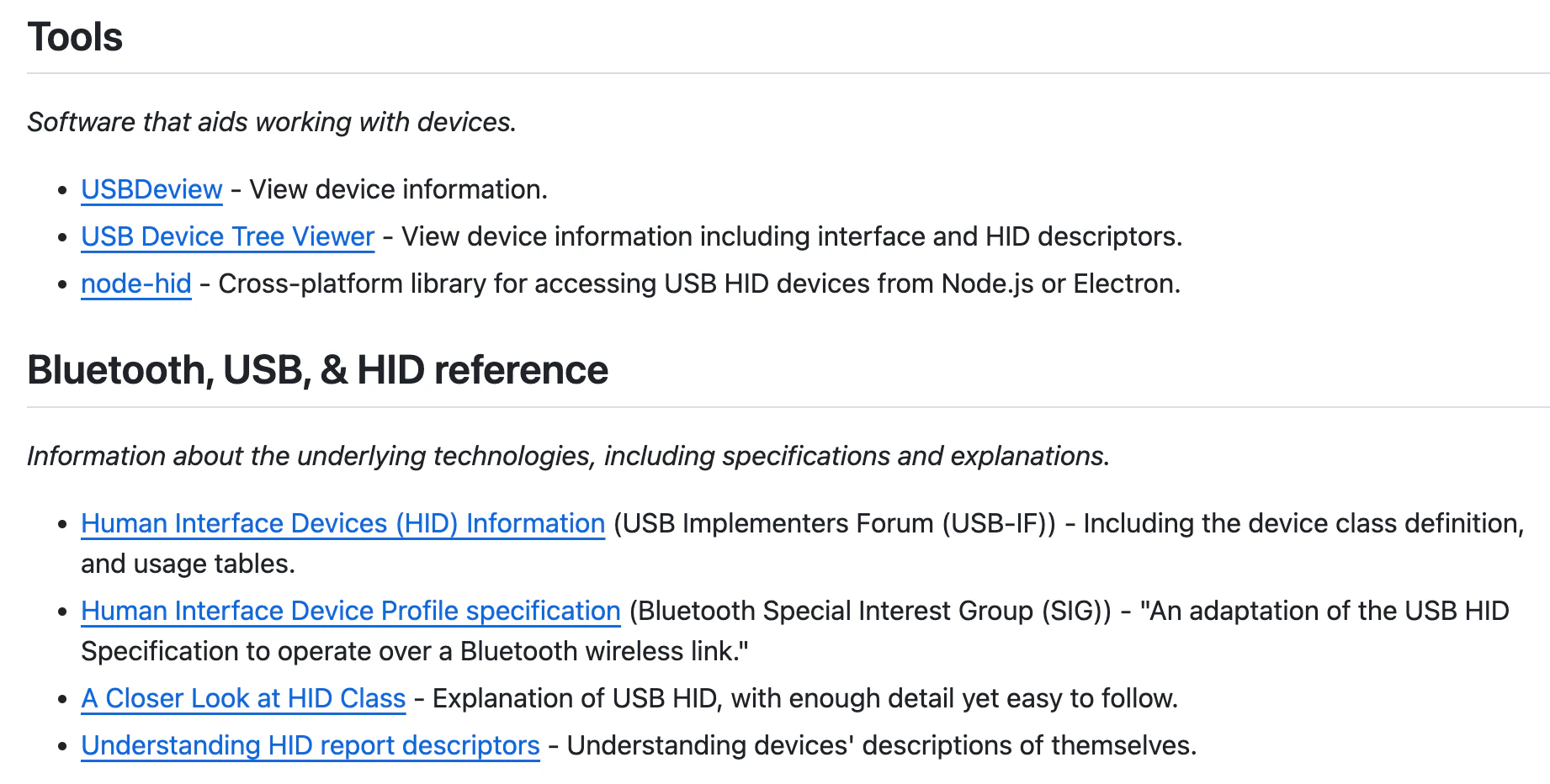Viewport: 1550px width, 784px height.
Task: Click the Tools heading
Action: tap(75, 37)
